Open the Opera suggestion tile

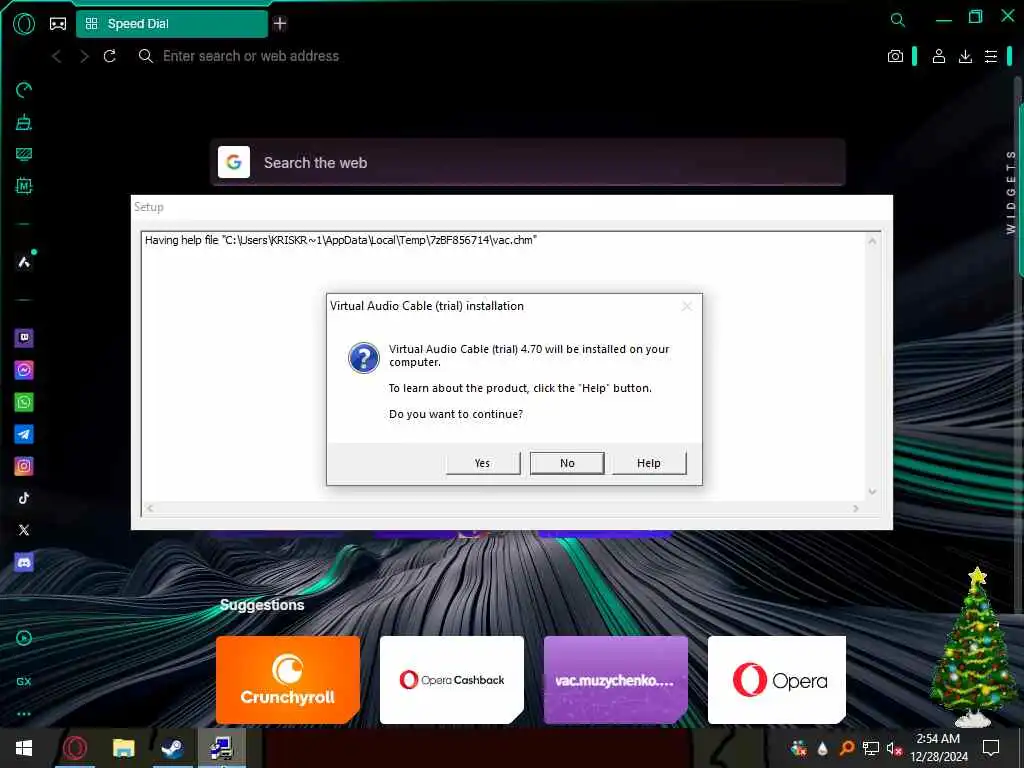tap(777, 680)
